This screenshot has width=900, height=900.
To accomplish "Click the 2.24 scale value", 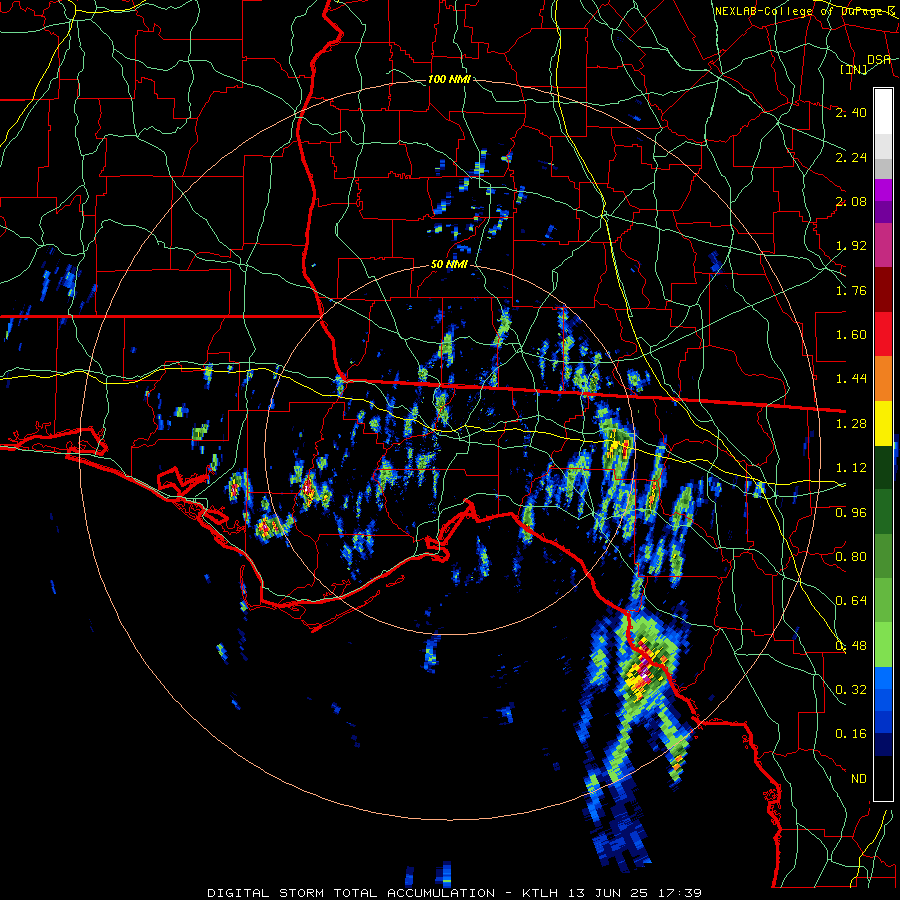I will coord(851,157).
